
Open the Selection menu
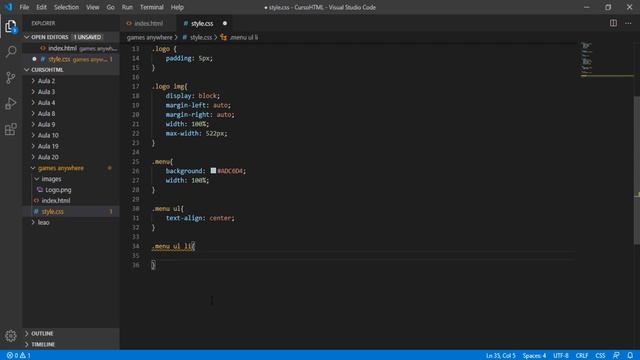click(x=66, y=7)
